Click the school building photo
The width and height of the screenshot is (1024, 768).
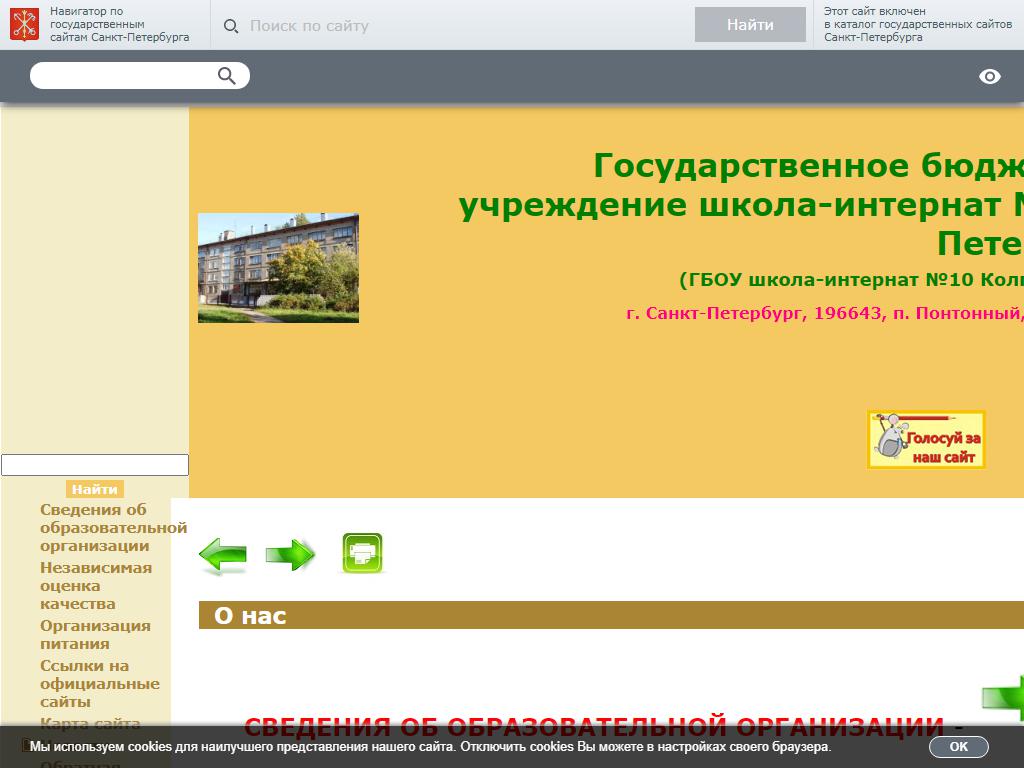(278, 268)
